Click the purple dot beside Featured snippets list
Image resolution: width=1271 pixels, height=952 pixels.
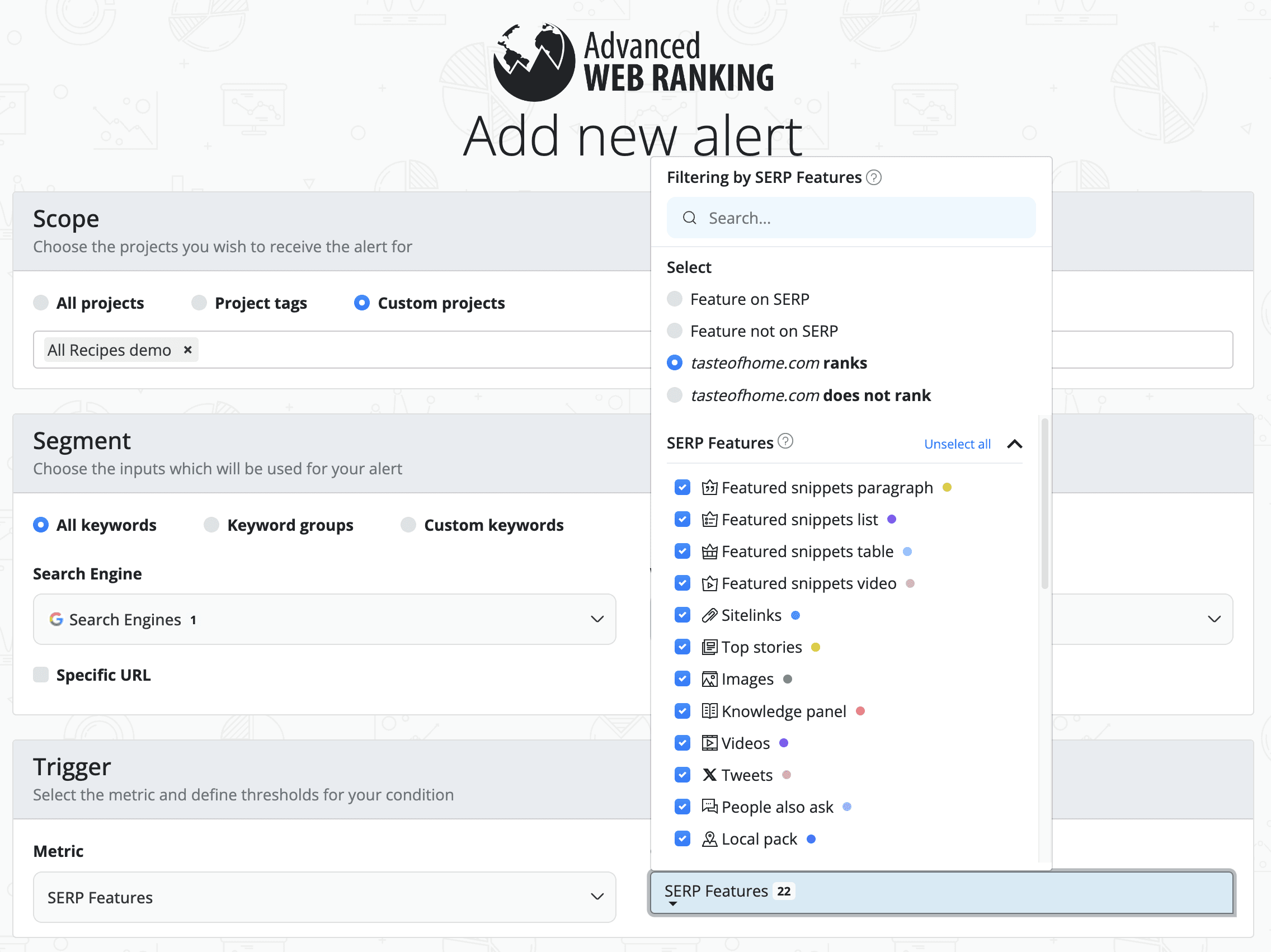tap(892, 520)
